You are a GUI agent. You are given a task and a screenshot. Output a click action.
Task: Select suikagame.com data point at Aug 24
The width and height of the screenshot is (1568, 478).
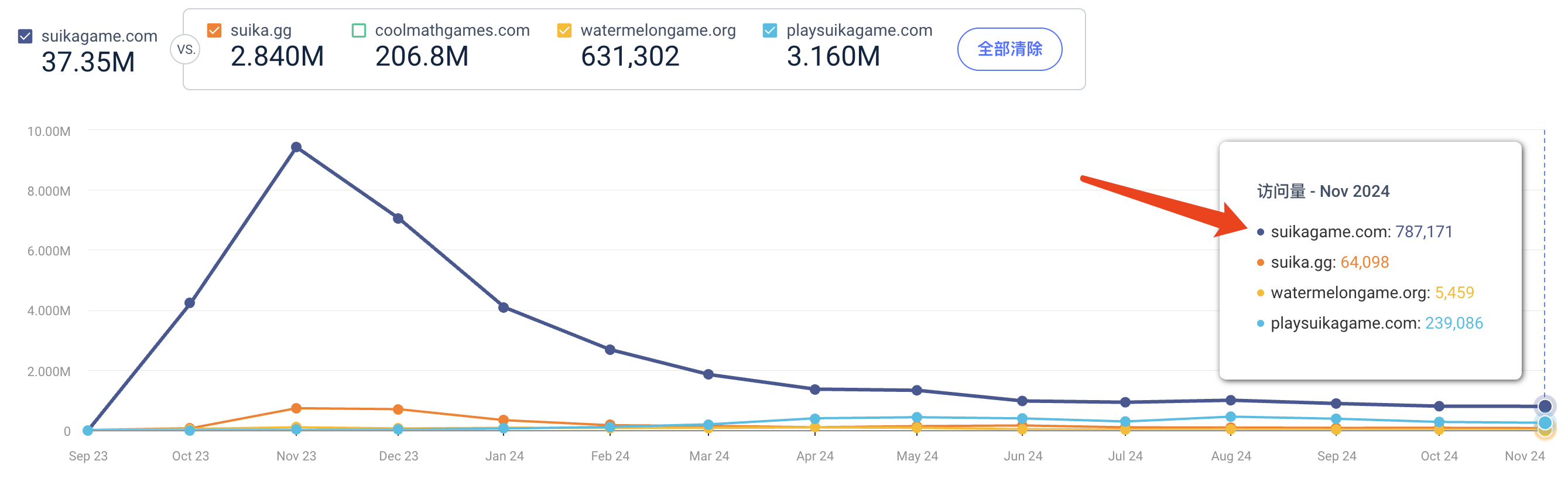pyautogui.click(x=1231, y=401)
